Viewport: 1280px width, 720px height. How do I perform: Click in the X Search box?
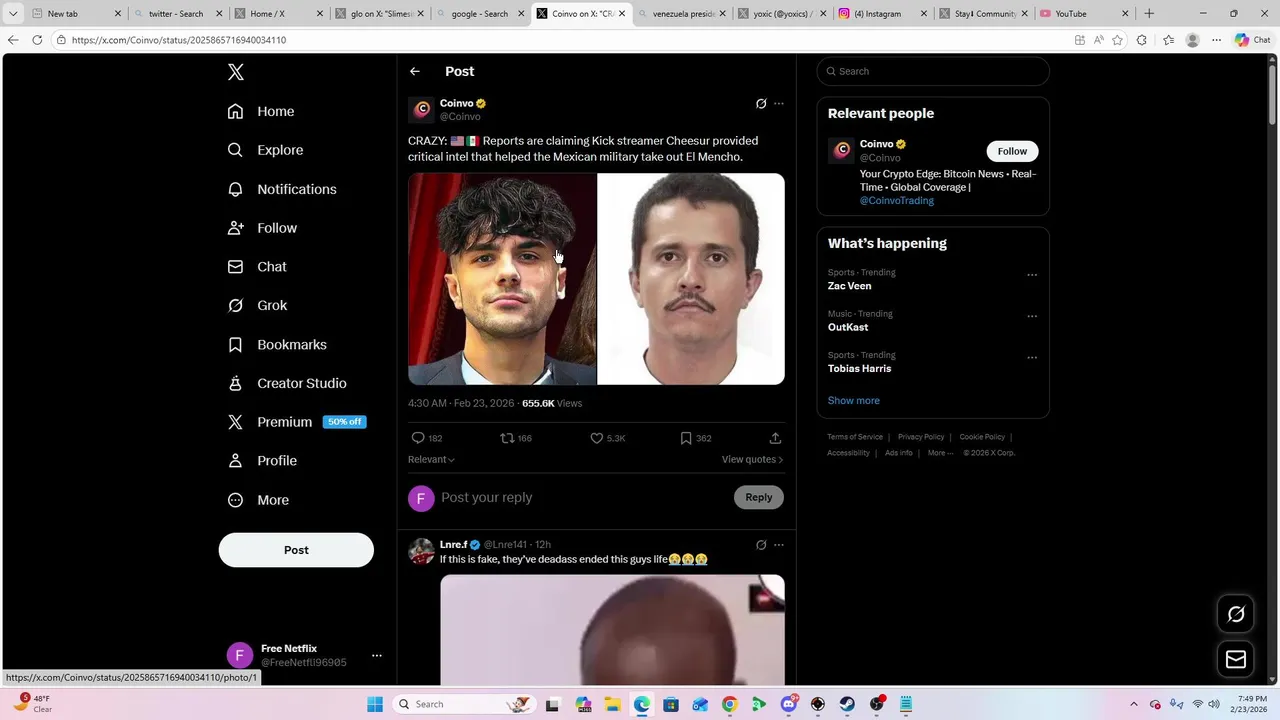(933, 71)
